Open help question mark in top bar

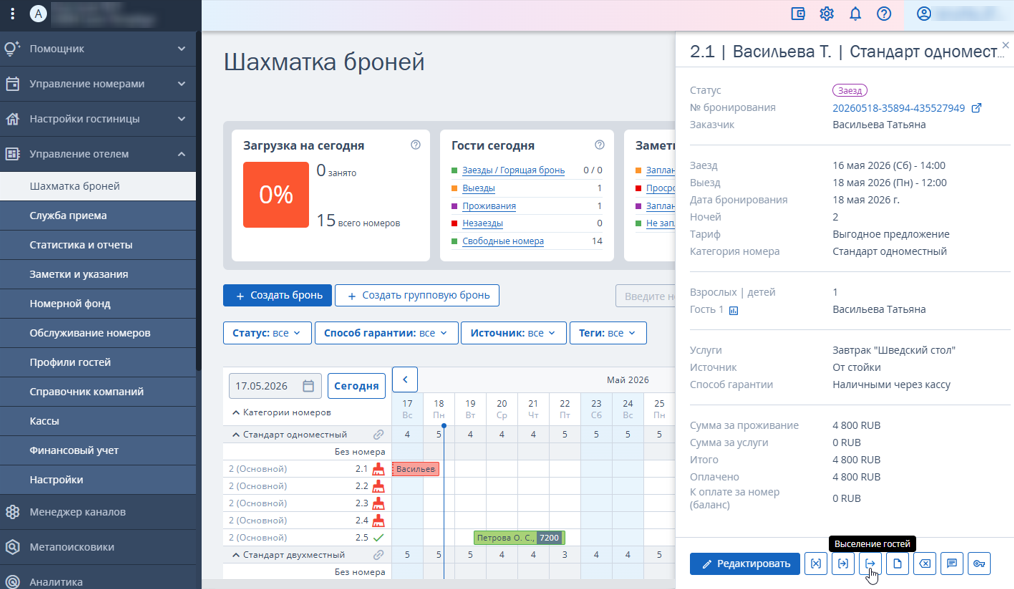click(883, 14)
